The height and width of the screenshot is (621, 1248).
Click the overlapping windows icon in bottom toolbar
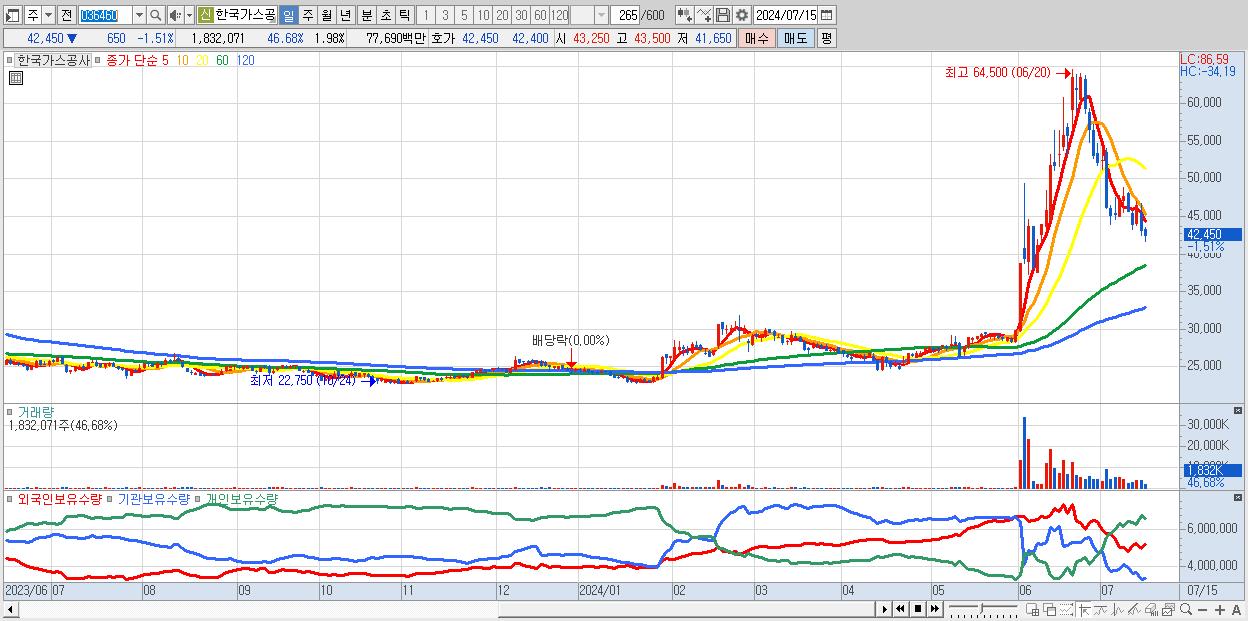tap(1050, 609)
